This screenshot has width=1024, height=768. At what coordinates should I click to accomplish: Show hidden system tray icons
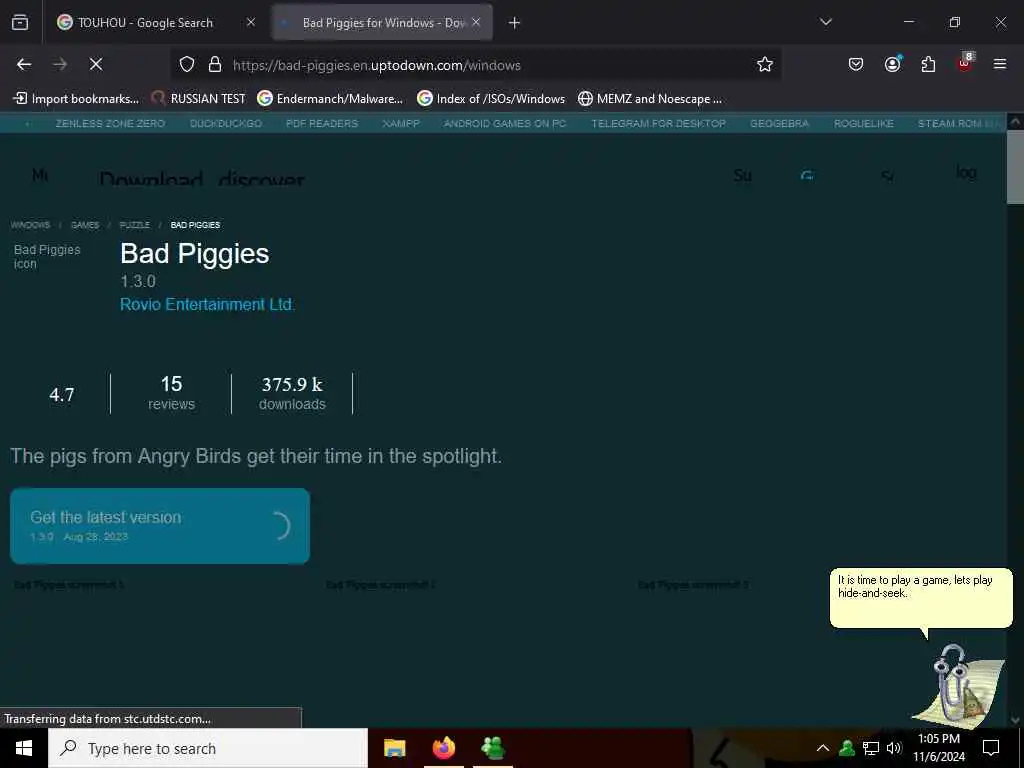[823, 748]
